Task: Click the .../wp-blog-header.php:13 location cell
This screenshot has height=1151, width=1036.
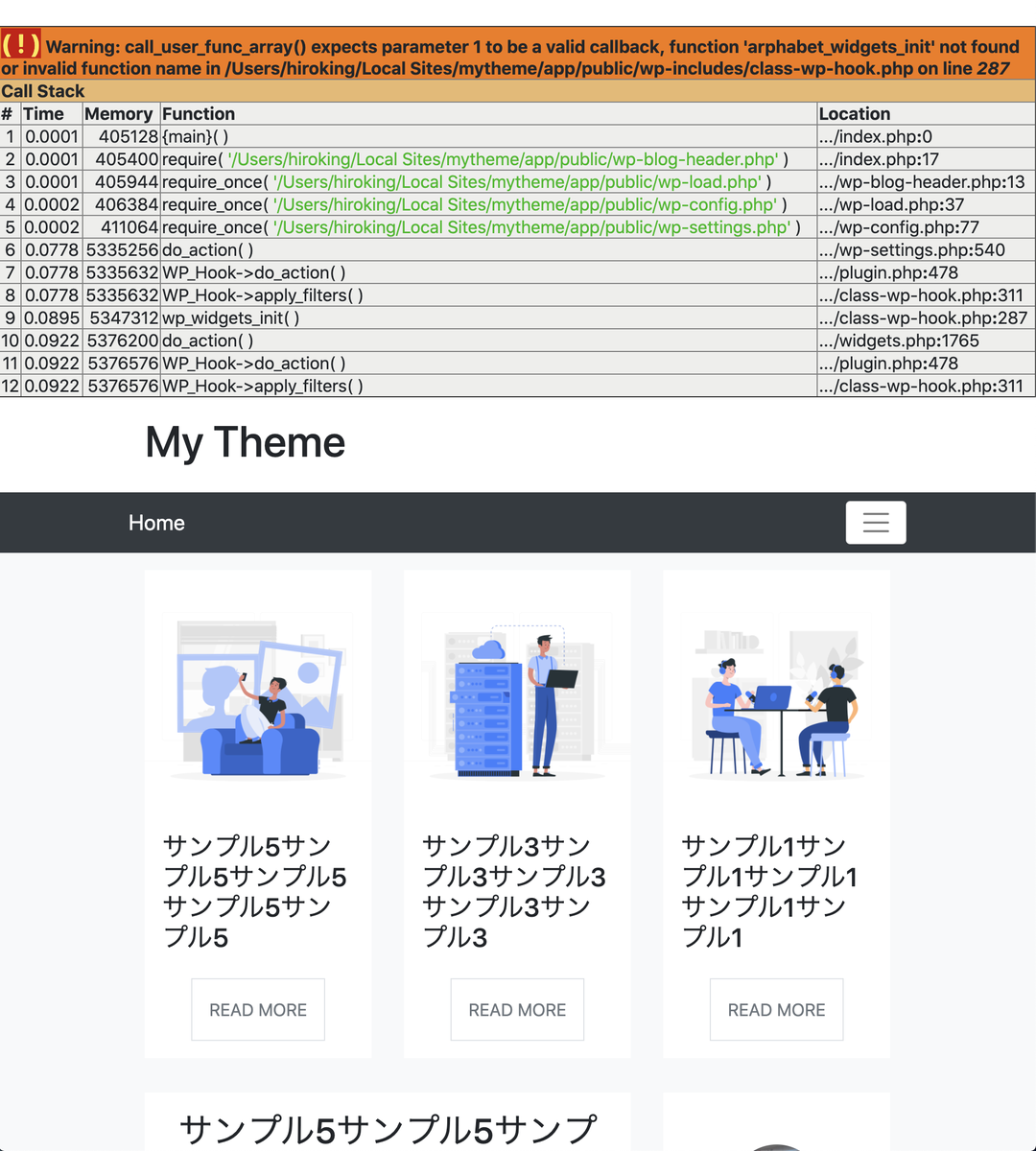Action: 927,182
